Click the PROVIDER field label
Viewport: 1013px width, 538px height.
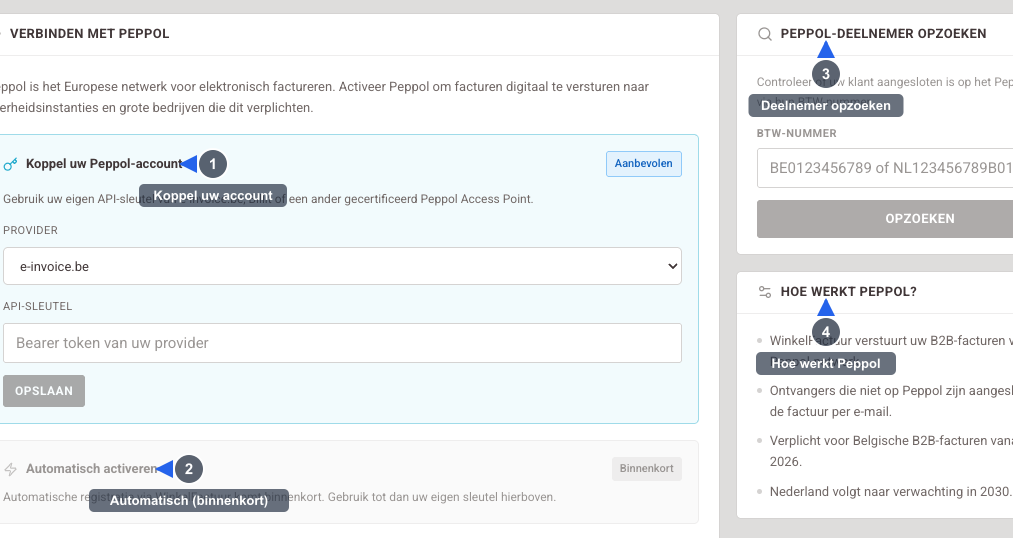30,231
